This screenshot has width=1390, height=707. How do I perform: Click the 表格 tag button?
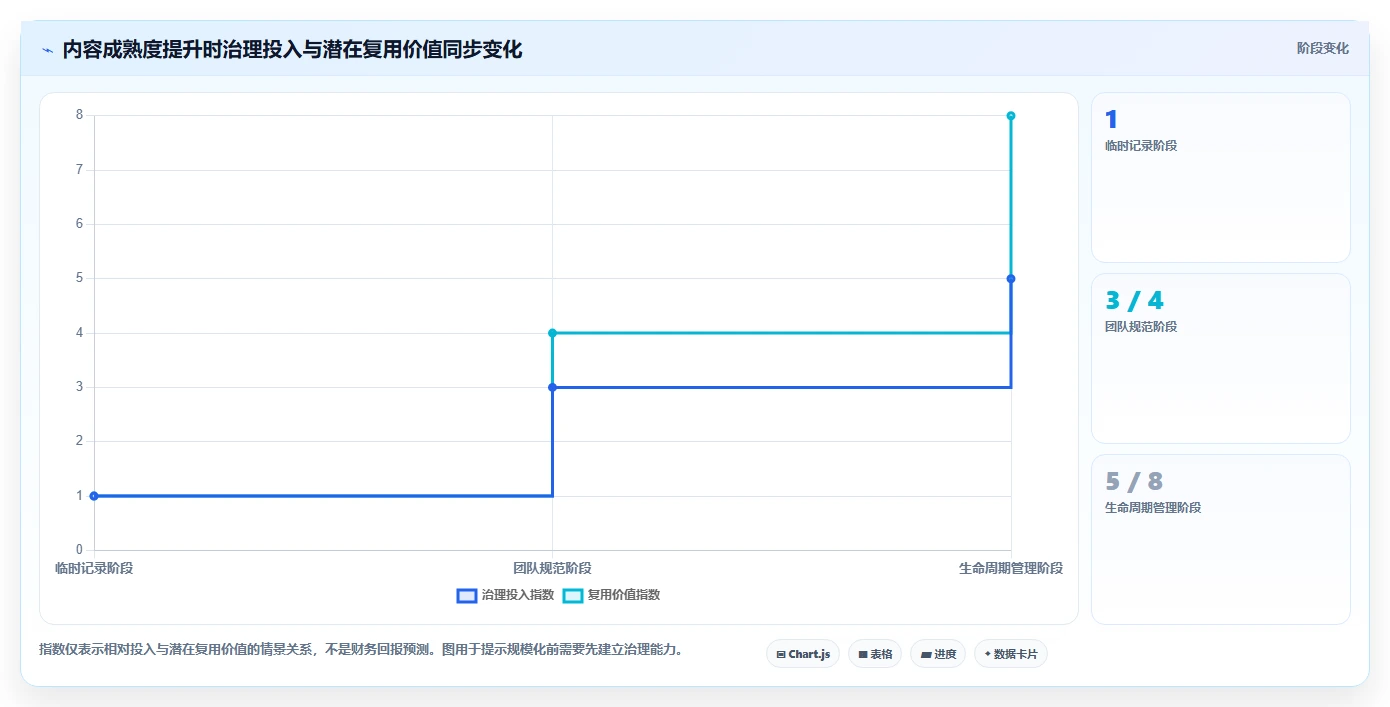875,654
